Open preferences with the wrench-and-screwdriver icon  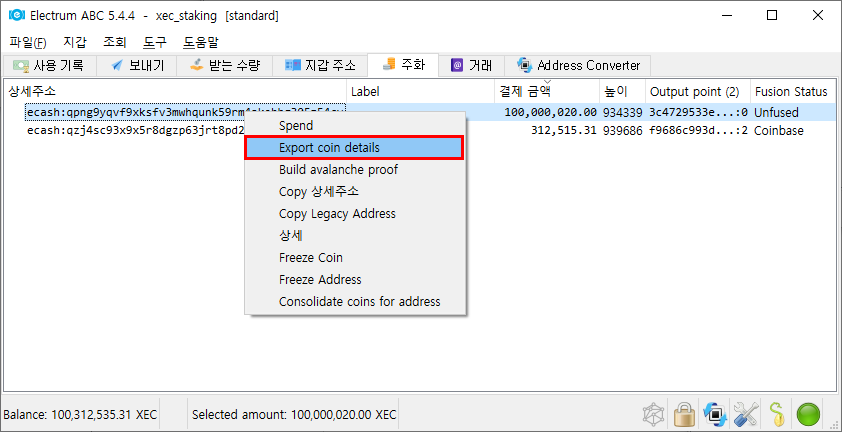coord(746,414)
